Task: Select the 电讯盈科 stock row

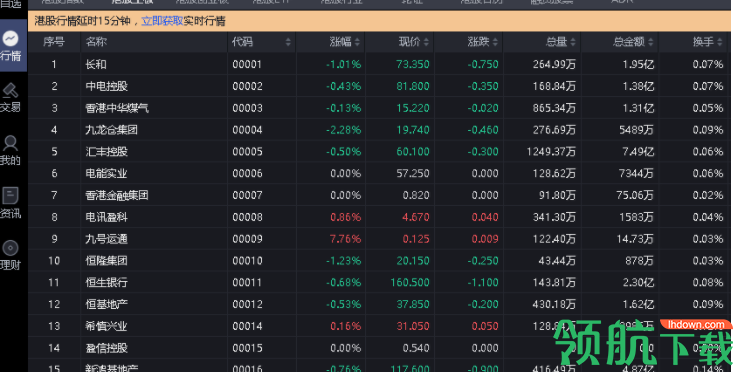Action: 379,217
